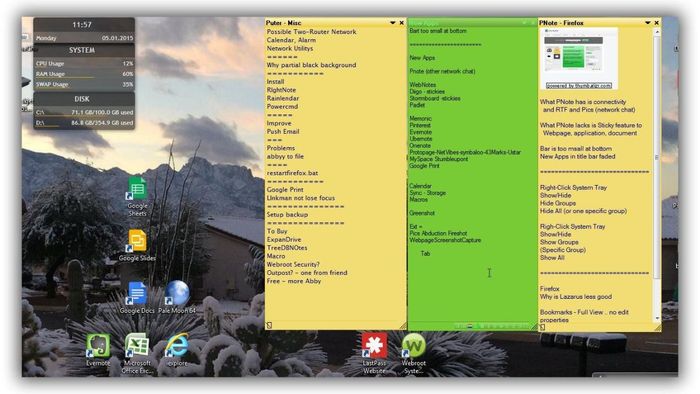
Task: Click 'Bart too small at bottom' in green note
Action: pos(438,31)
